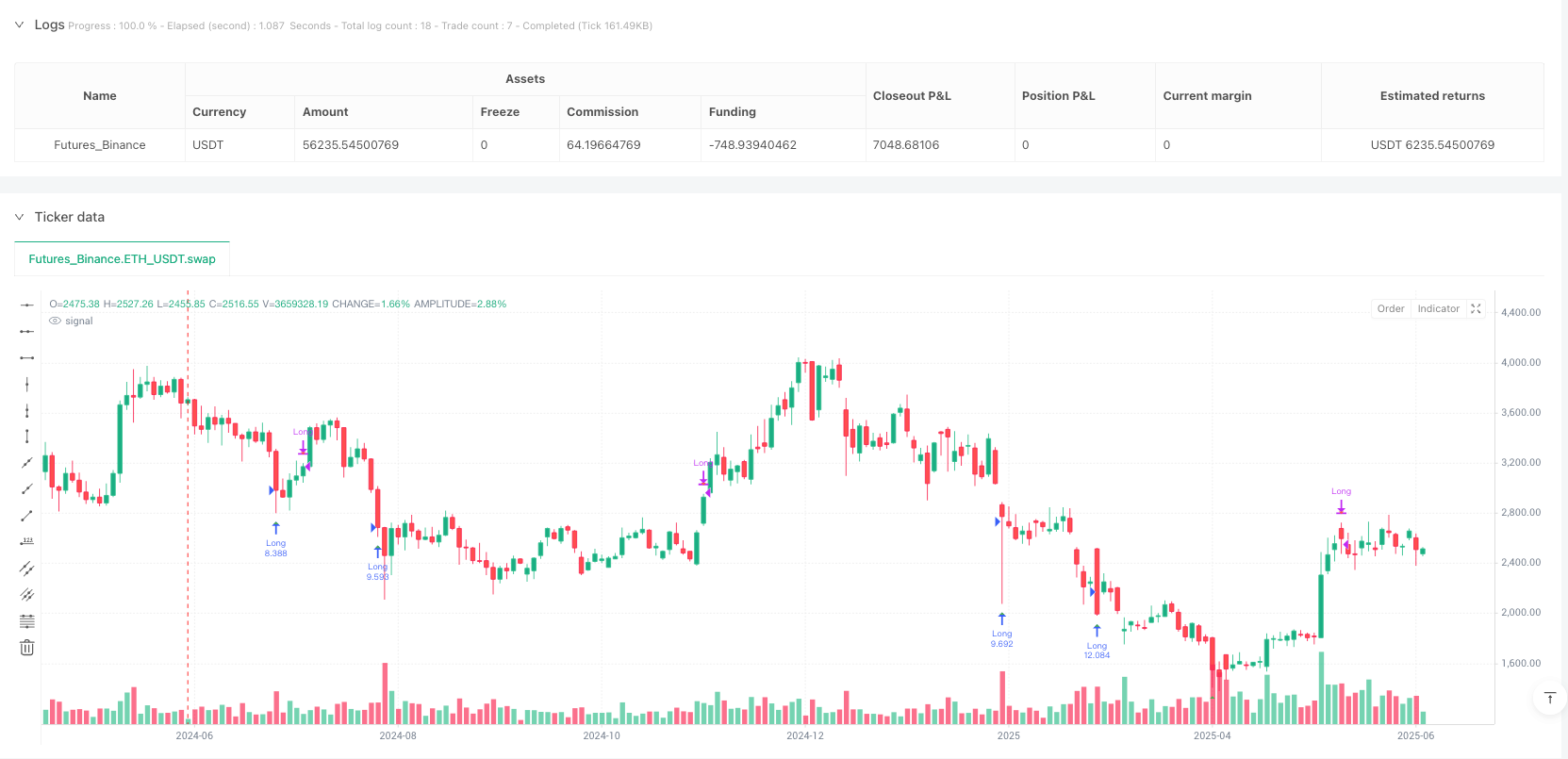Click the scroll-to-top arrow button
Viewport: 1568px width, 759px height.
click(1549, 698)
